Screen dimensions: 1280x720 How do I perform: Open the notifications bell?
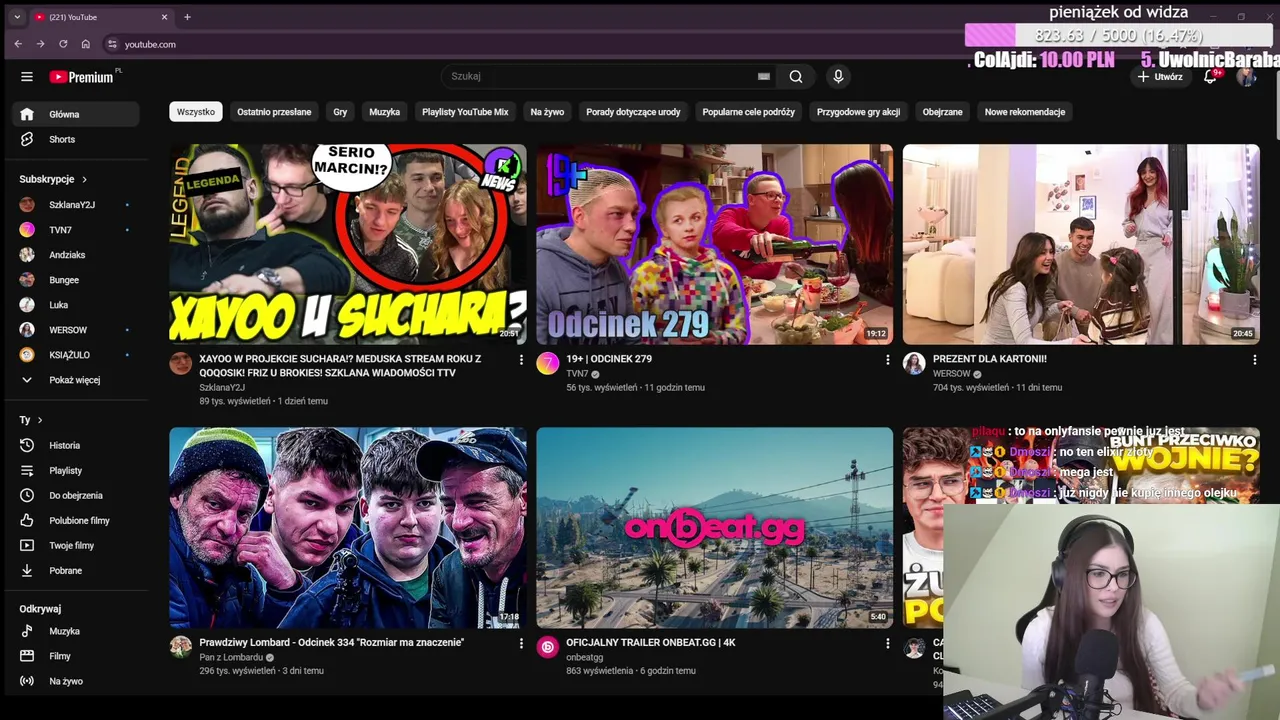[1211, 76]
